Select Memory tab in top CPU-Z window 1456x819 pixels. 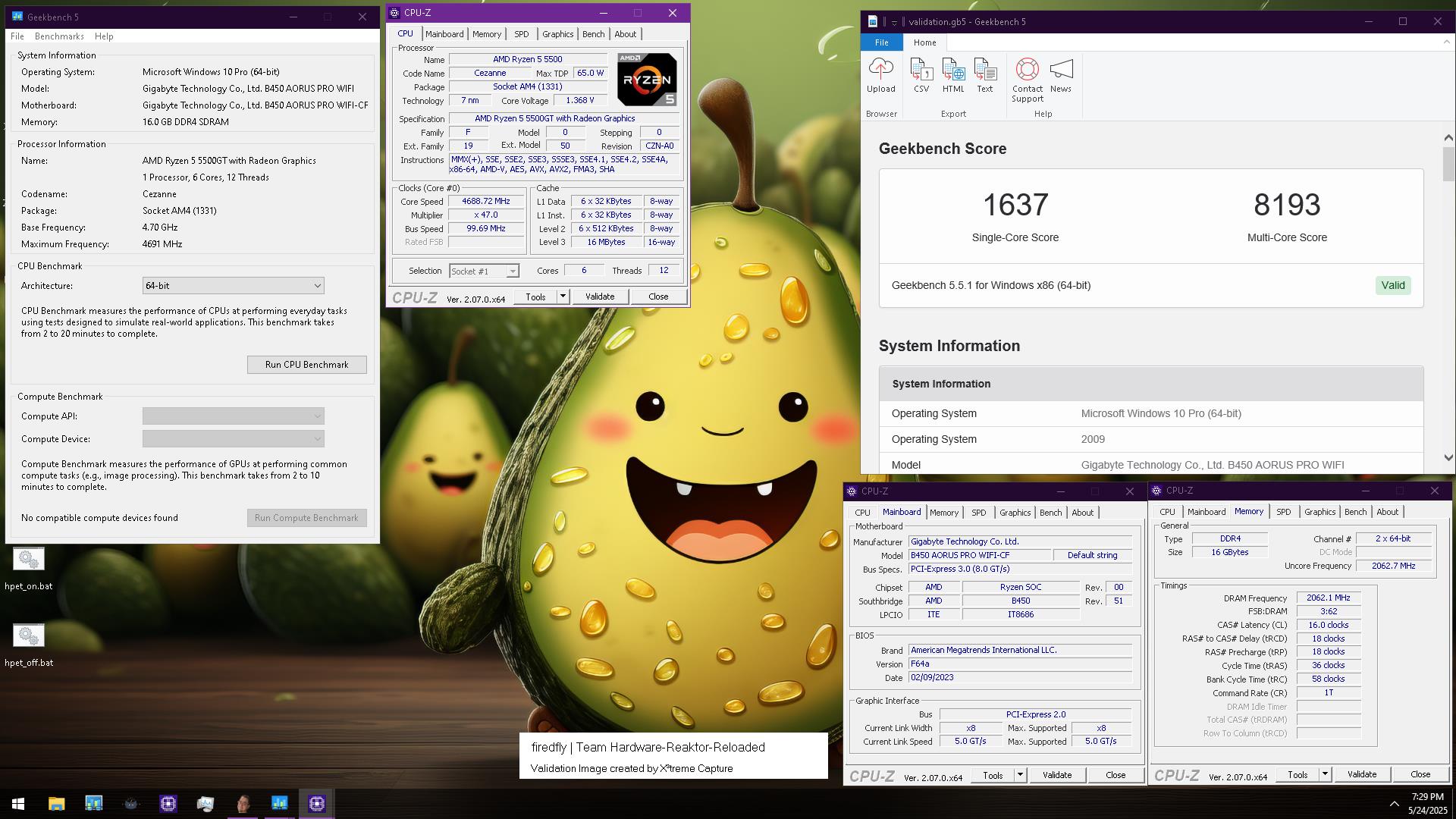(486, 34)
